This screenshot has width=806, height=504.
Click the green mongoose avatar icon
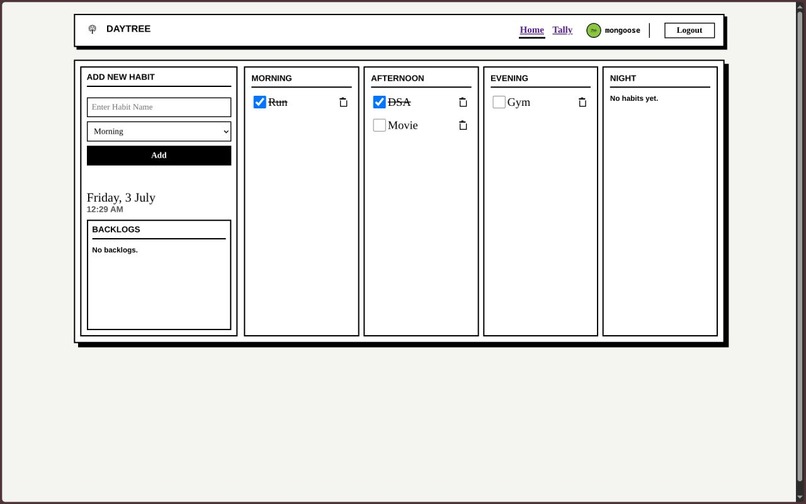point(594,30)
